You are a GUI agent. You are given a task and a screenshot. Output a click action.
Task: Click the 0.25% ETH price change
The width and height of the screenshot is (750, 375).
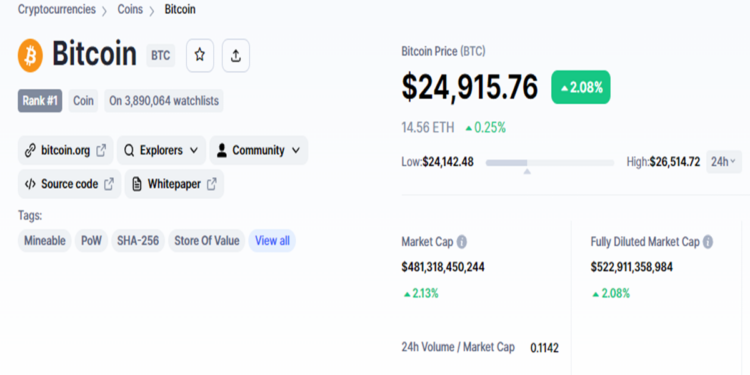coord(485,128)
